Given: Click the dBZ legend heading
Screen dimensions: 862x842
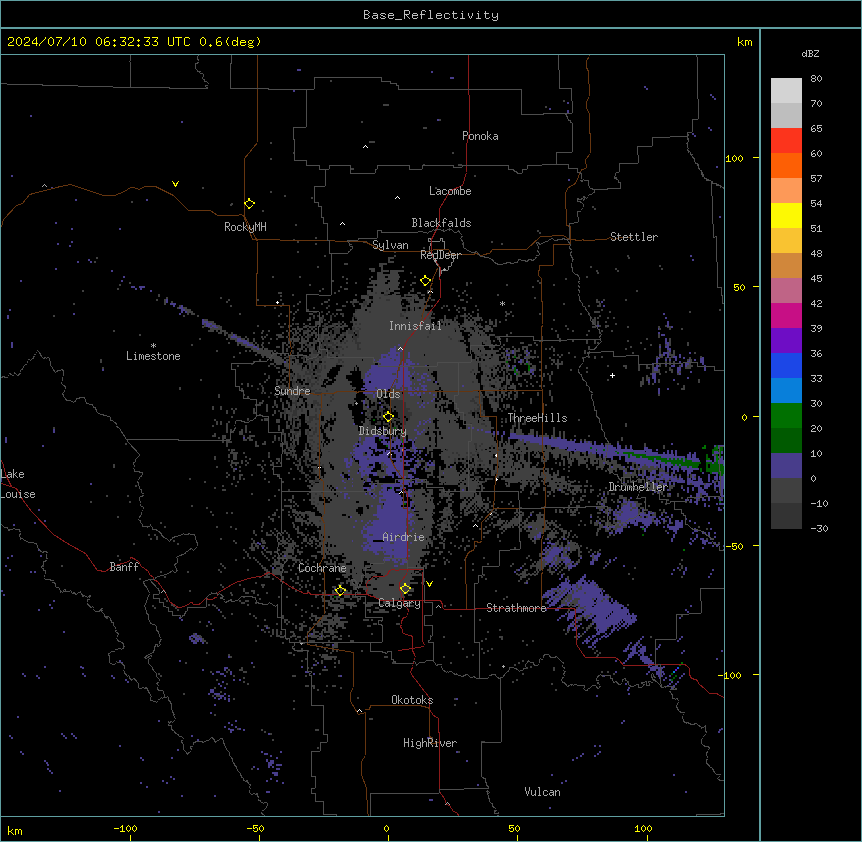Looking at the screenshot, I should (810, 54).
